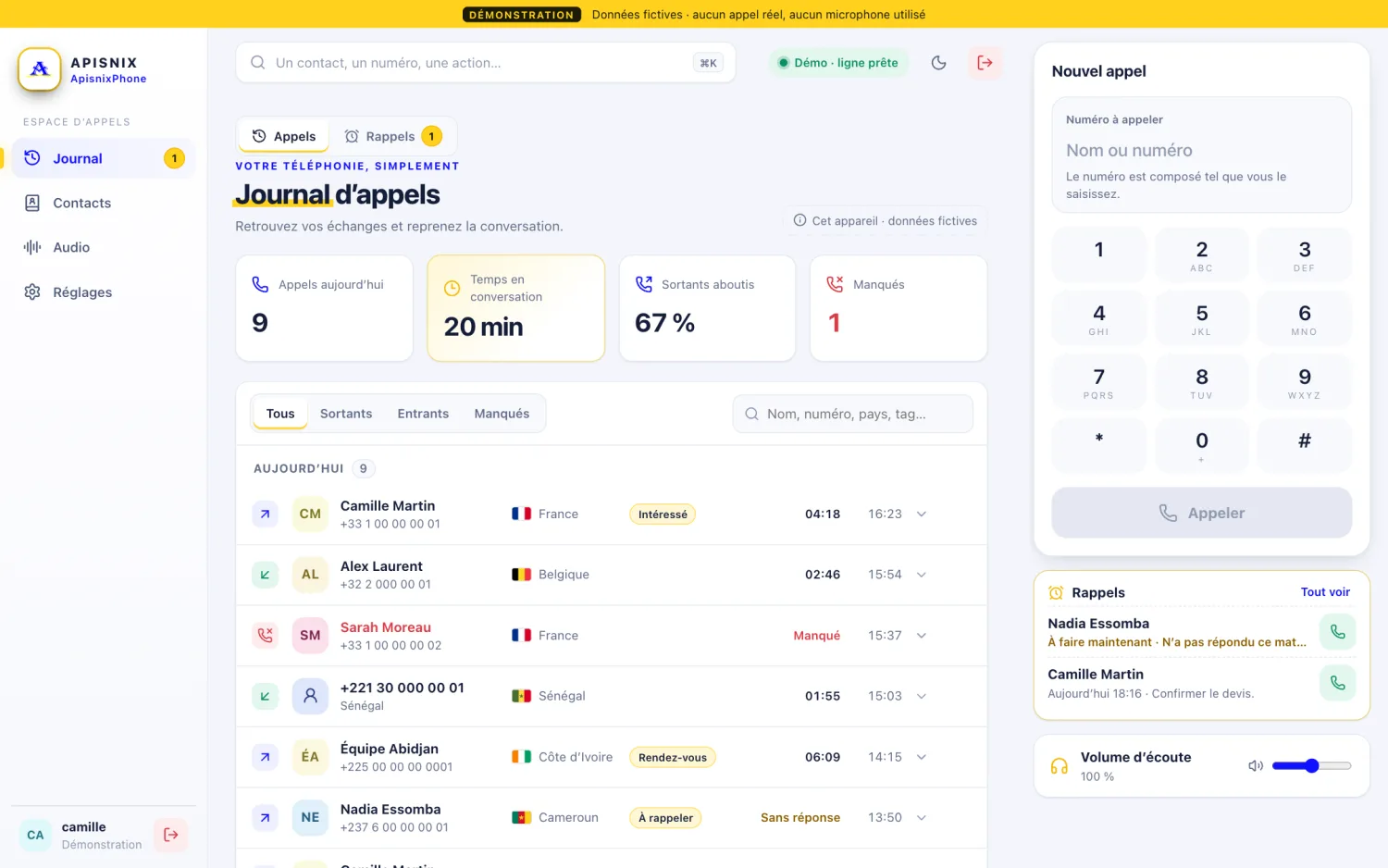Click the unknown contact avatar for Sénégal number
1388x868 pixels.
310,696
